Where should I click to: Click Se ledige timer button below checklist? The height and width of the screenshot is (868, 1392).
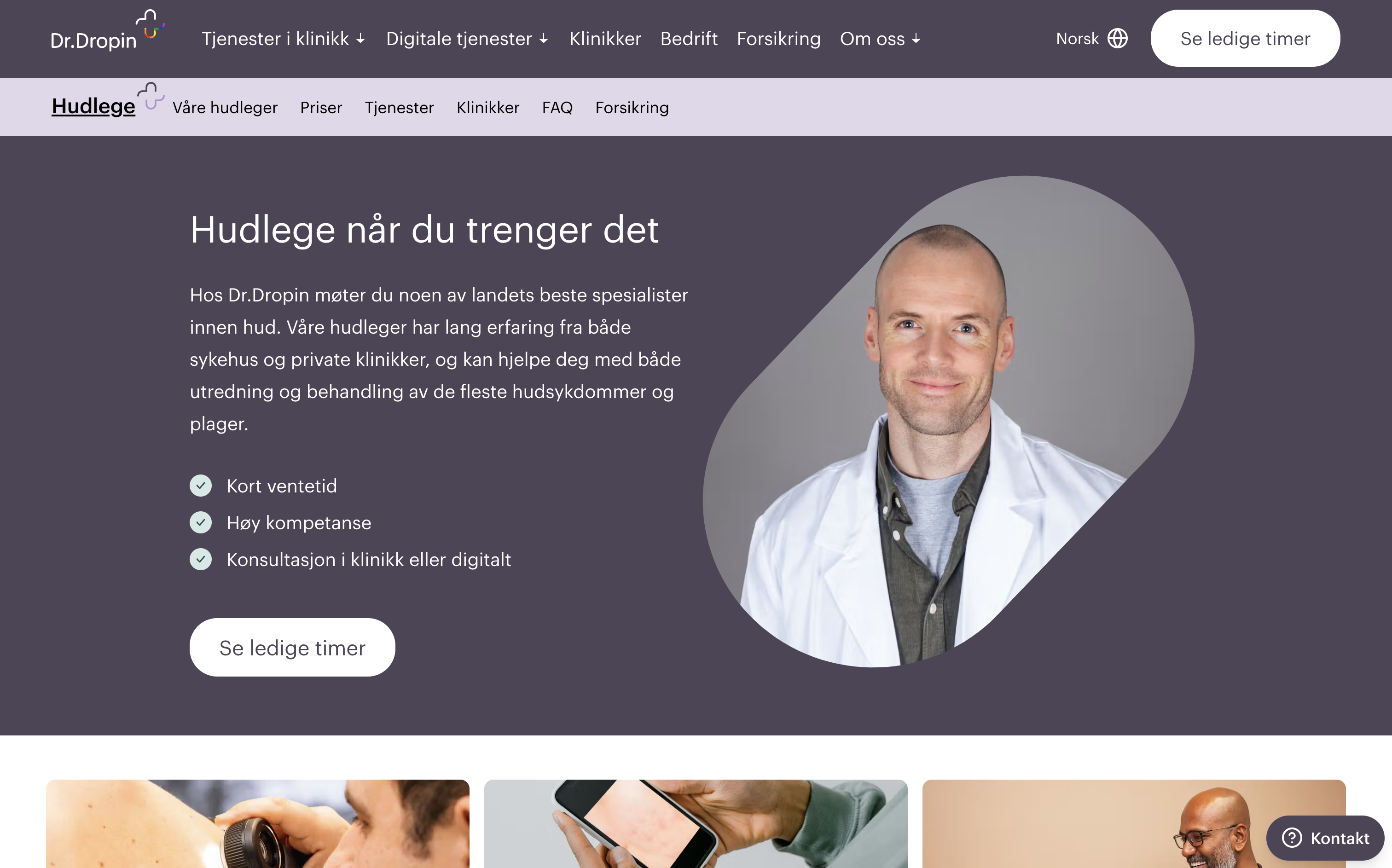tap(292, 648)
